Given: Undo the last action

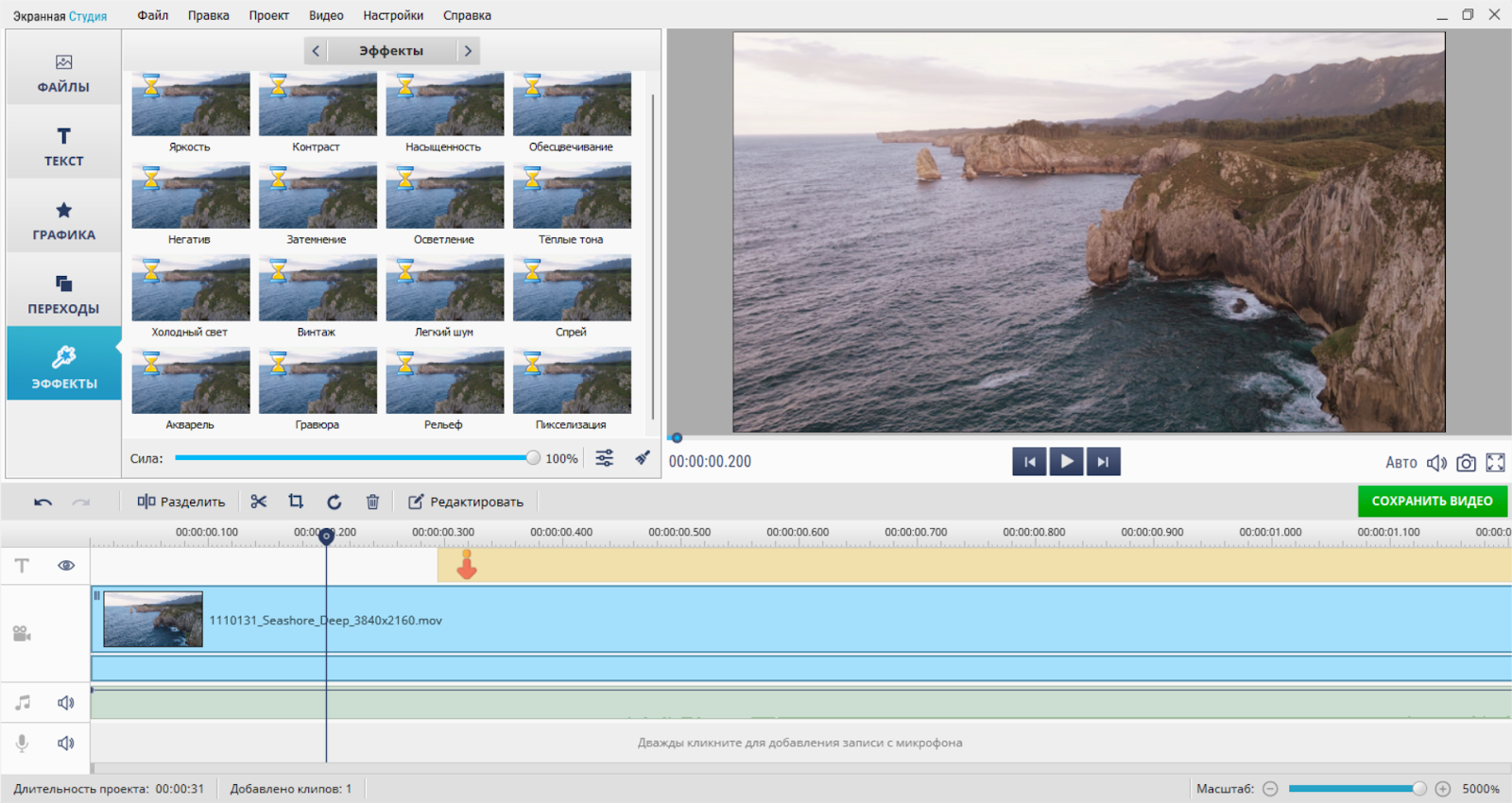Looking at the screenshot, I should (x=43, y=502).
